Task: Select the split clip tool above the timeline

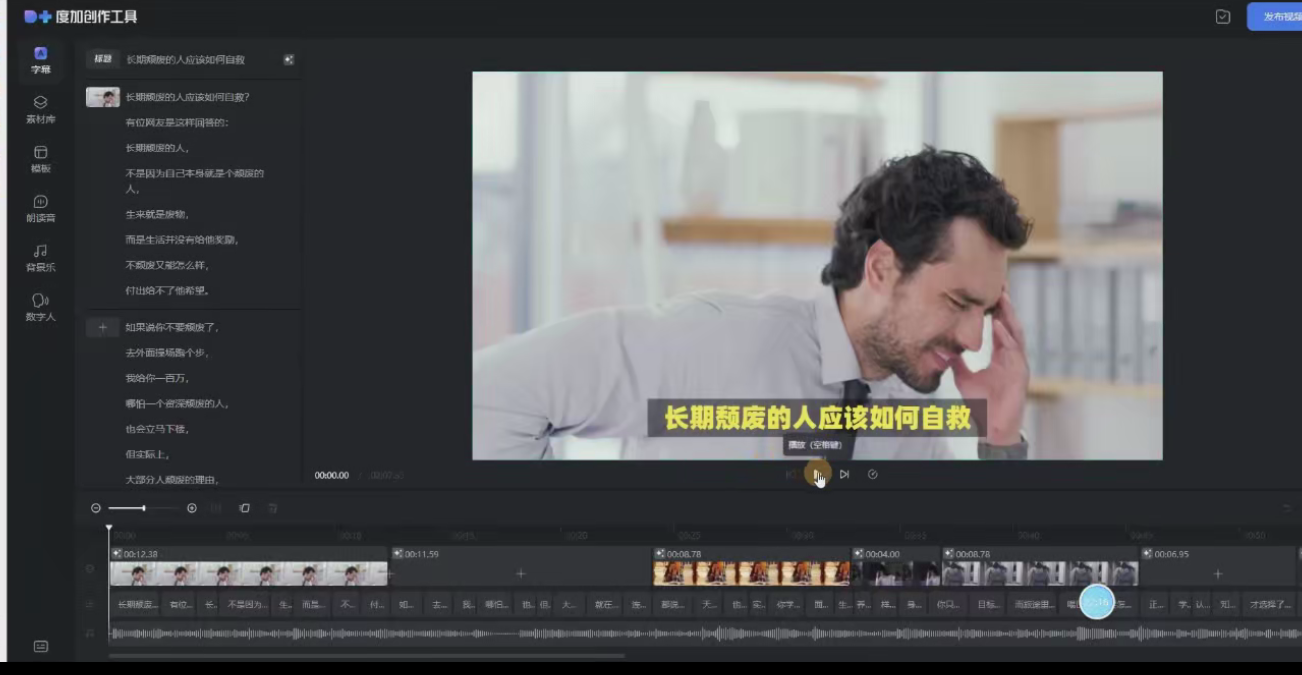Action: point(214,508)
